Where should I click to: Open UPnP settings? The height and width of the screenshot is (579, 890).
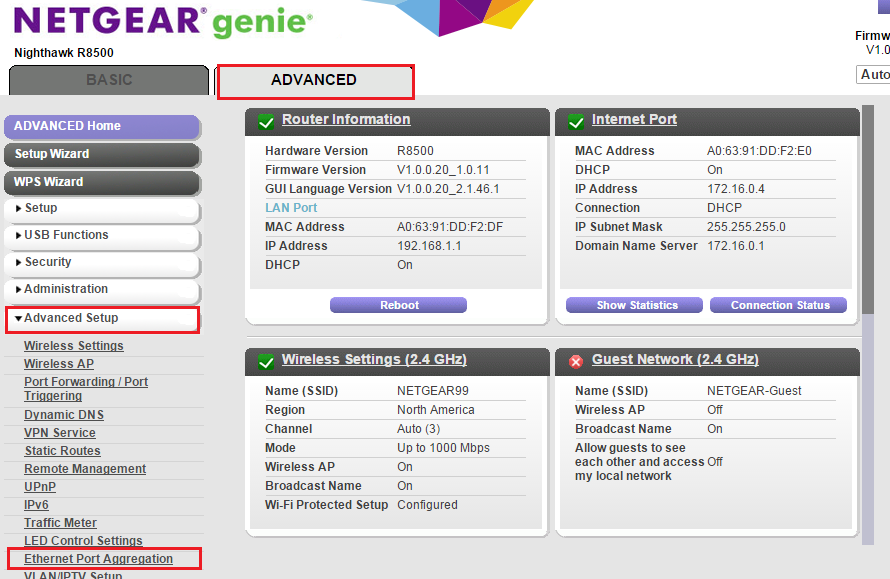[40, 487]
